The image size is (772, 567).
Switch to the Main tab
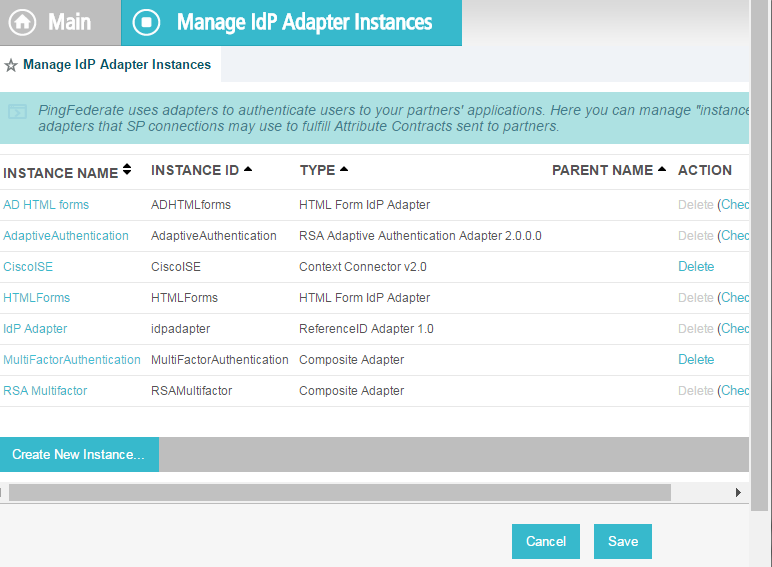[x=61, y=23]
